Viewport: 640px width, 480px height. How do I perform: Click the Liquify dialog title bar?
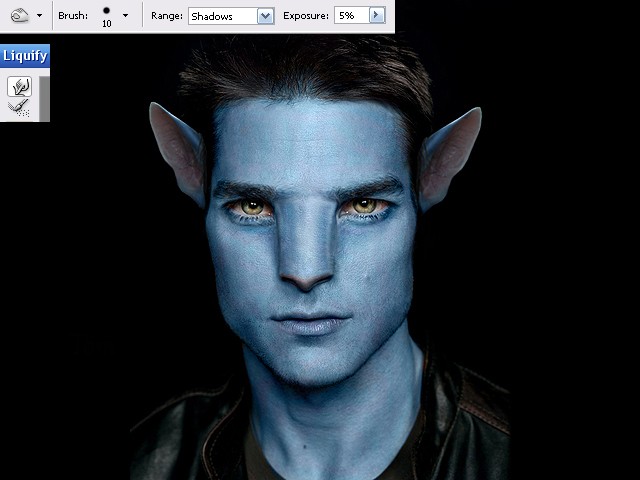[25, 56]
